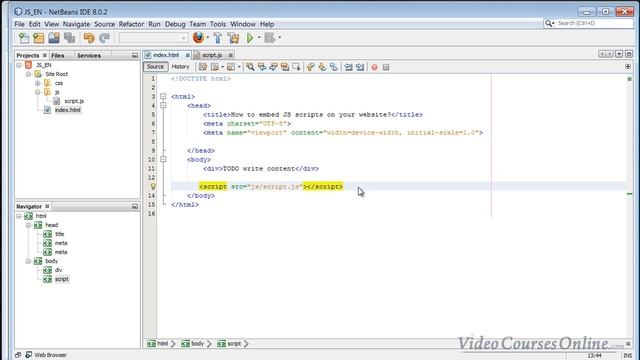Image resolution: width=640 pixels, height=360 pixels.
Task: Close the index.html editor tab
Action: pyautogui.click(x=187, y=55)
